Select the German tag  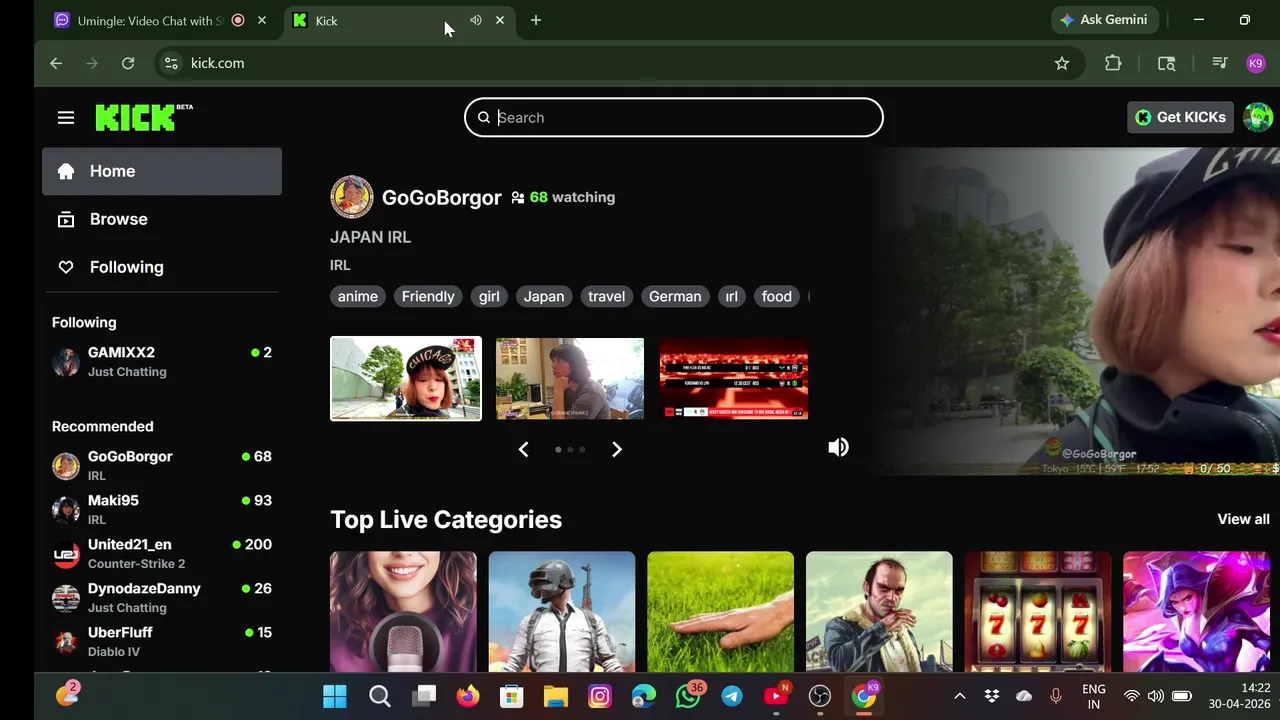[675, 296]
